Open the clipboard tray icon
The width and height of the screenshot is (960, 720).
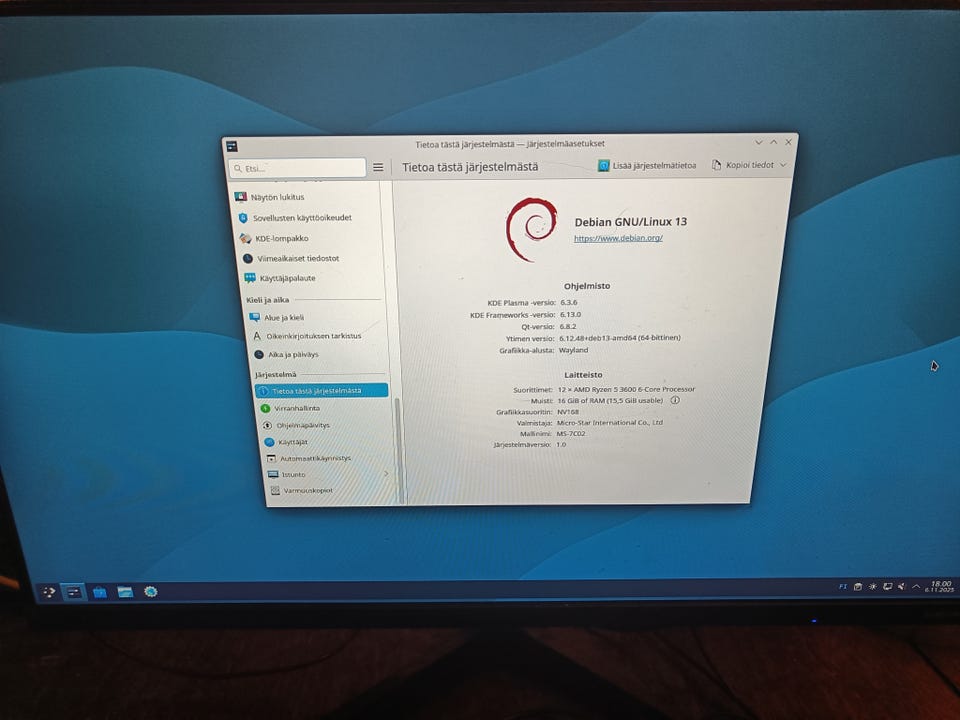point(858,587)
